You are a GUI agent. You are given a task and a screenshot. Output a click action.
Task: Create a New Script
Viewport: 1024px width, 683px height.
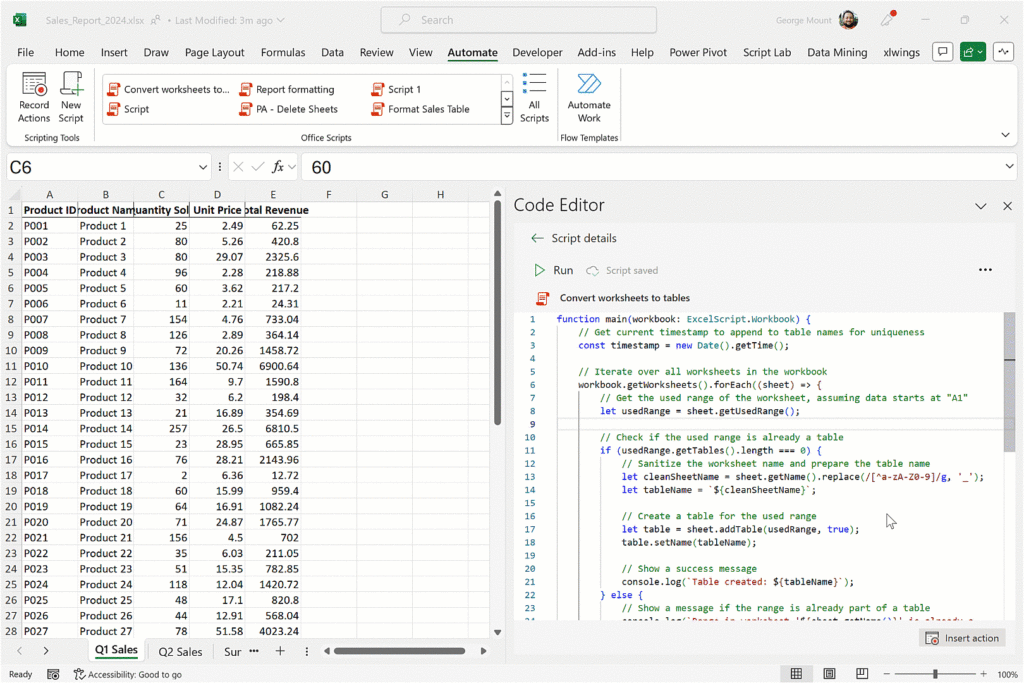[x=71, y=97]
